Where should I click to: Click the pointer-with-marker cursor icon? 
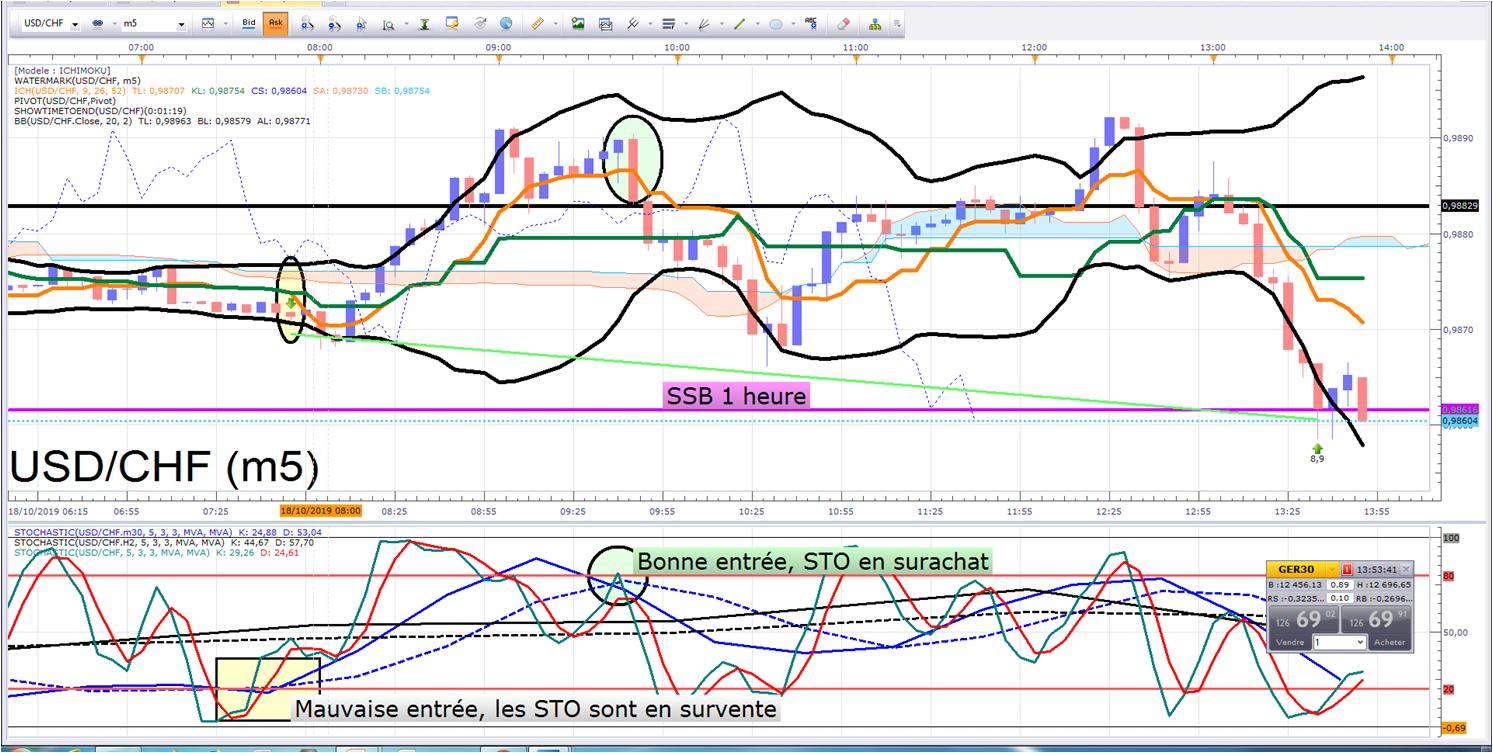point(360,23)
